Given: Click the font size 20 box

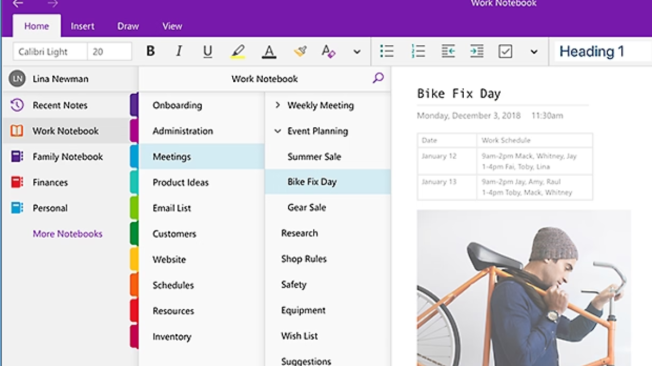Looking at the screenshot, I should click(x=109, y=52).
